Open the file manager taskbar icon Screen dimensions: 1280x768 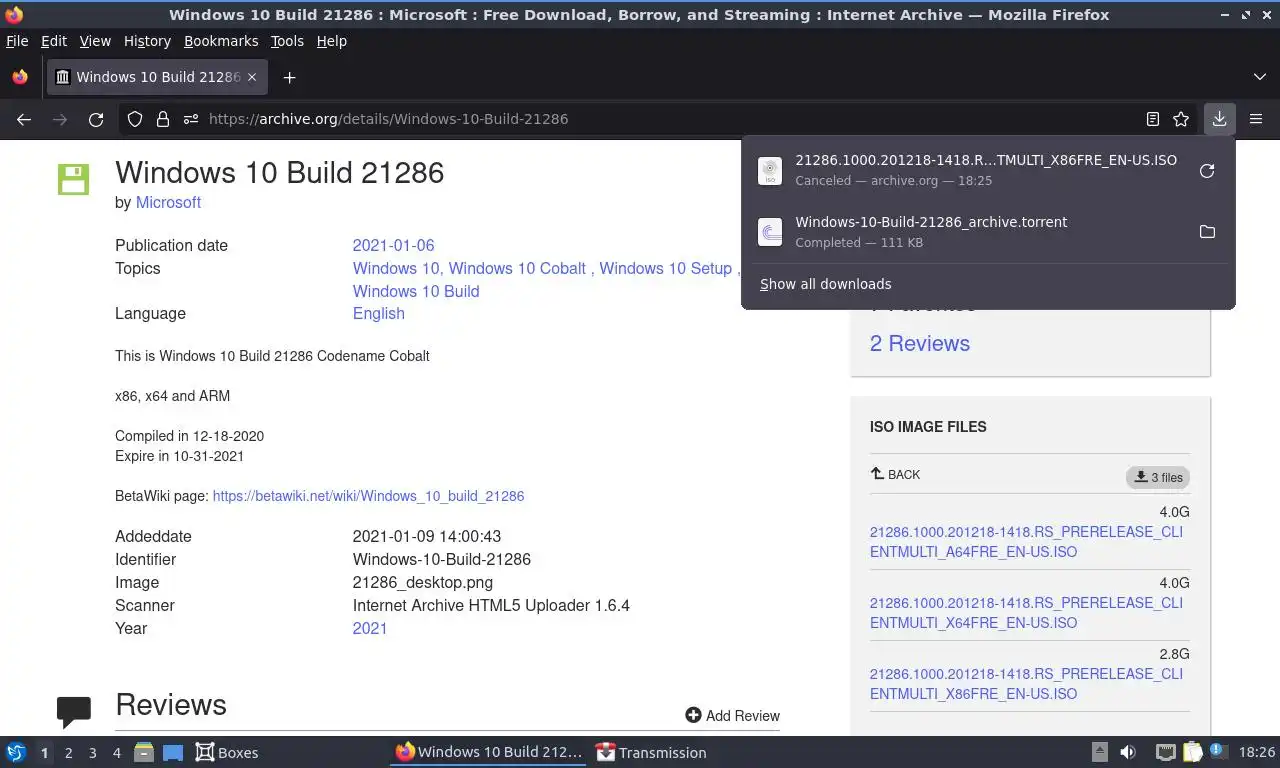tap(144, 752)
